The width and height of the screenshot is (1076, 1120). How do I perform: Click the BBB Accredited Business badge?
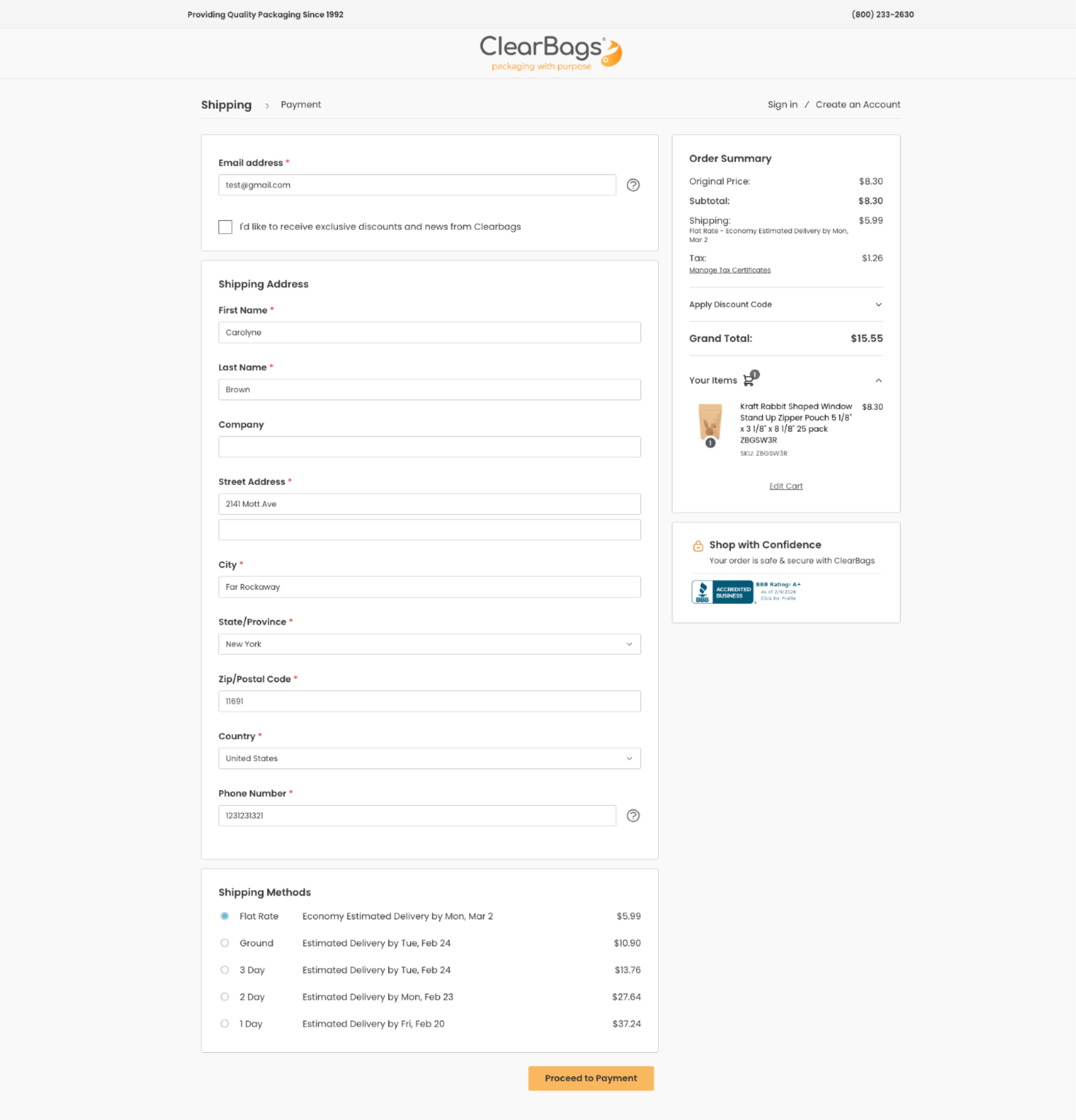[x=722, y=592]
